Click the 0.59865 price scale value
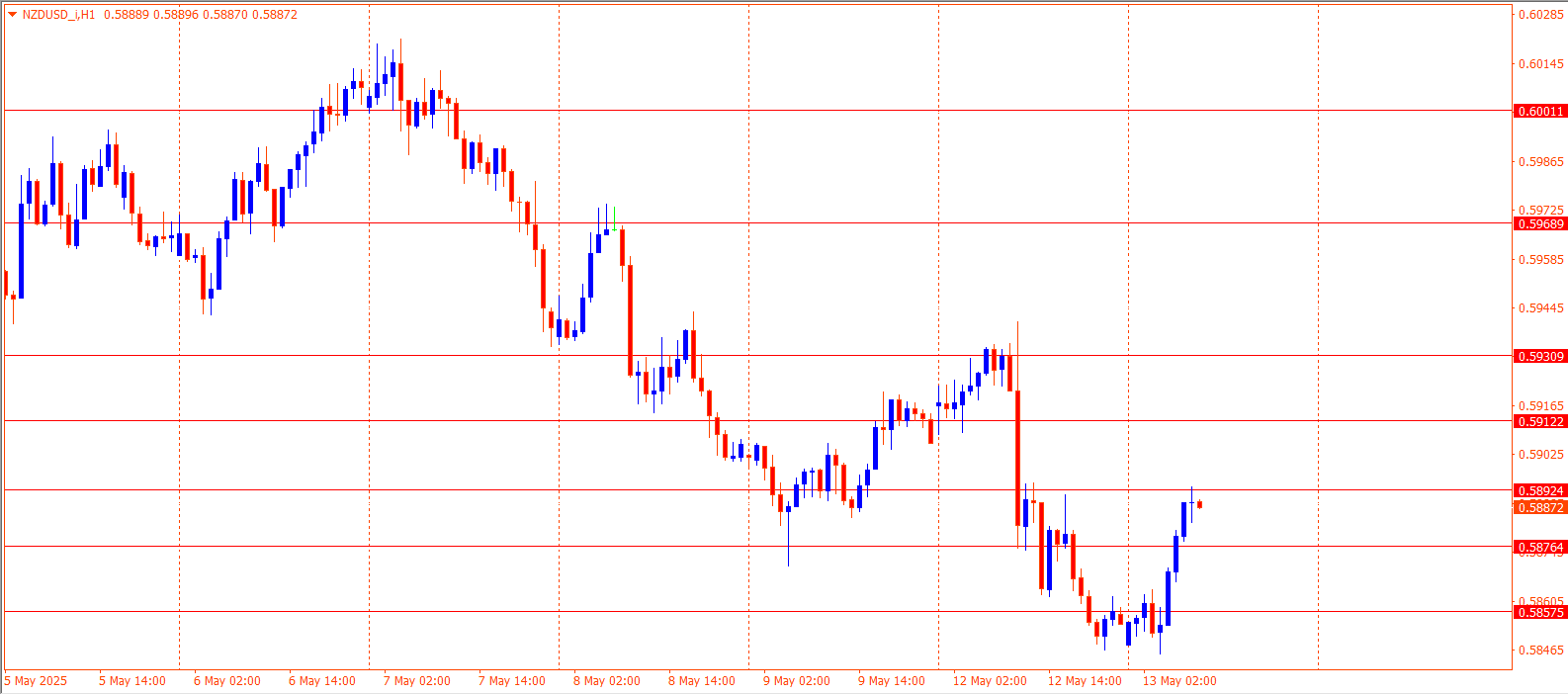The image size is (1568, 695). pyautogui.click(x=1541, y=162)
